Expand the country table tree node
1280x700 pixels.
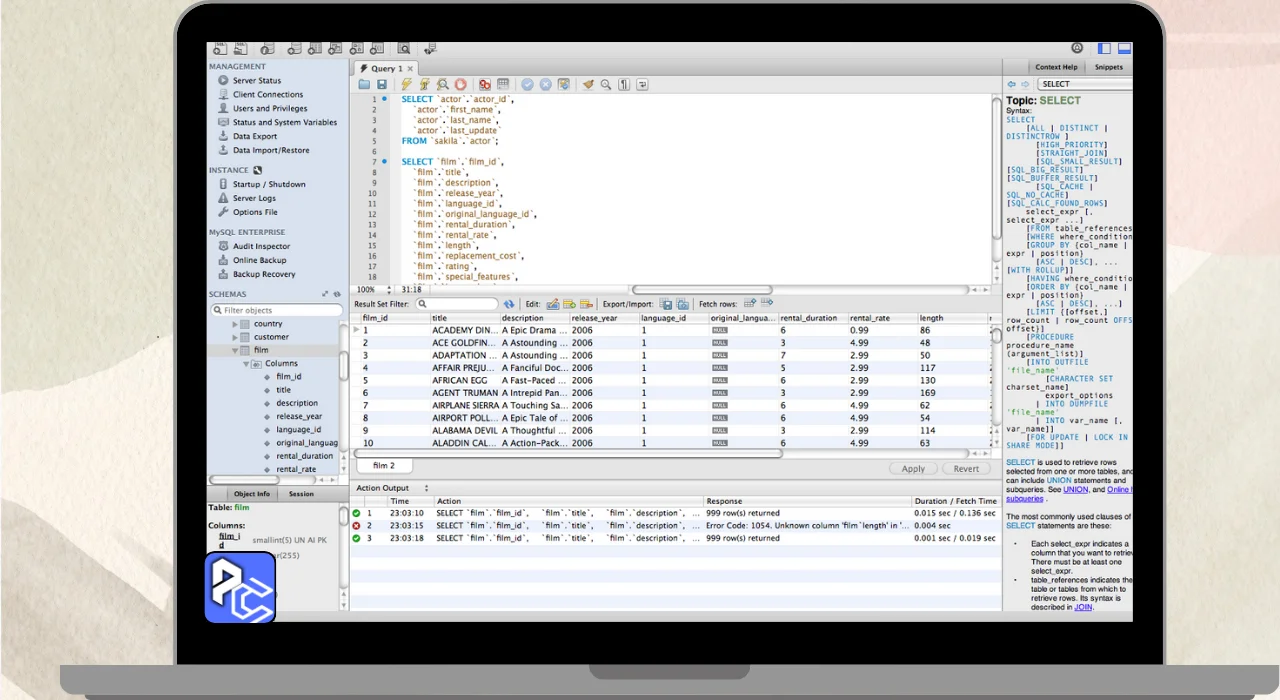click(x=236, y=324)
